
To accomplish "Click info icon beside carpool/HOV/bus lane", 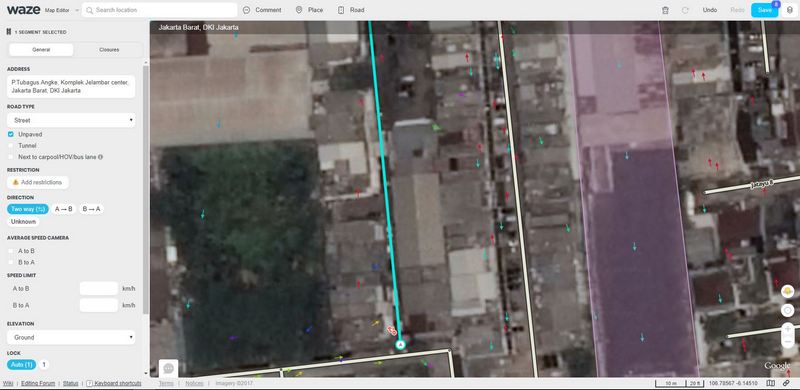I will click(101, 157).
